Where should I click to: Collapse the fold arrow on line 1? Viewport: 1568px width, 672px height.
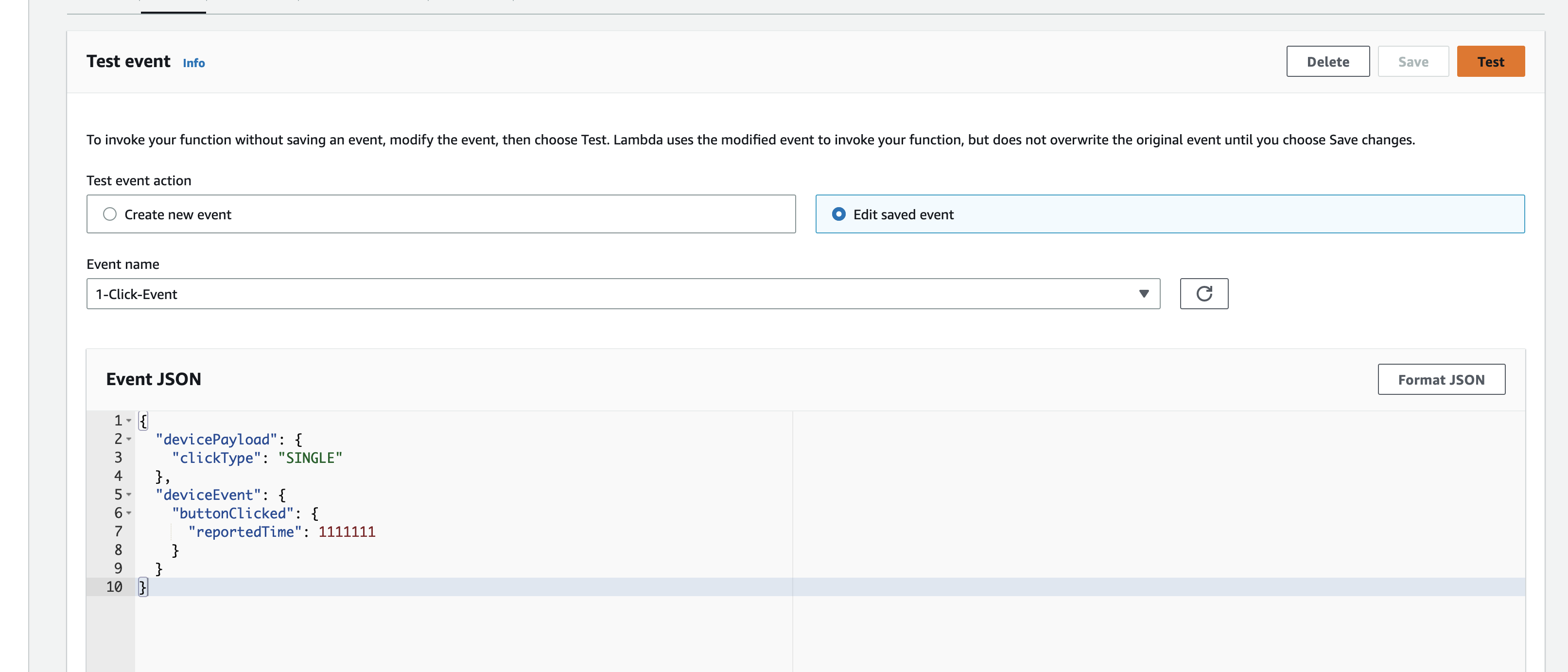coord(128,421)
